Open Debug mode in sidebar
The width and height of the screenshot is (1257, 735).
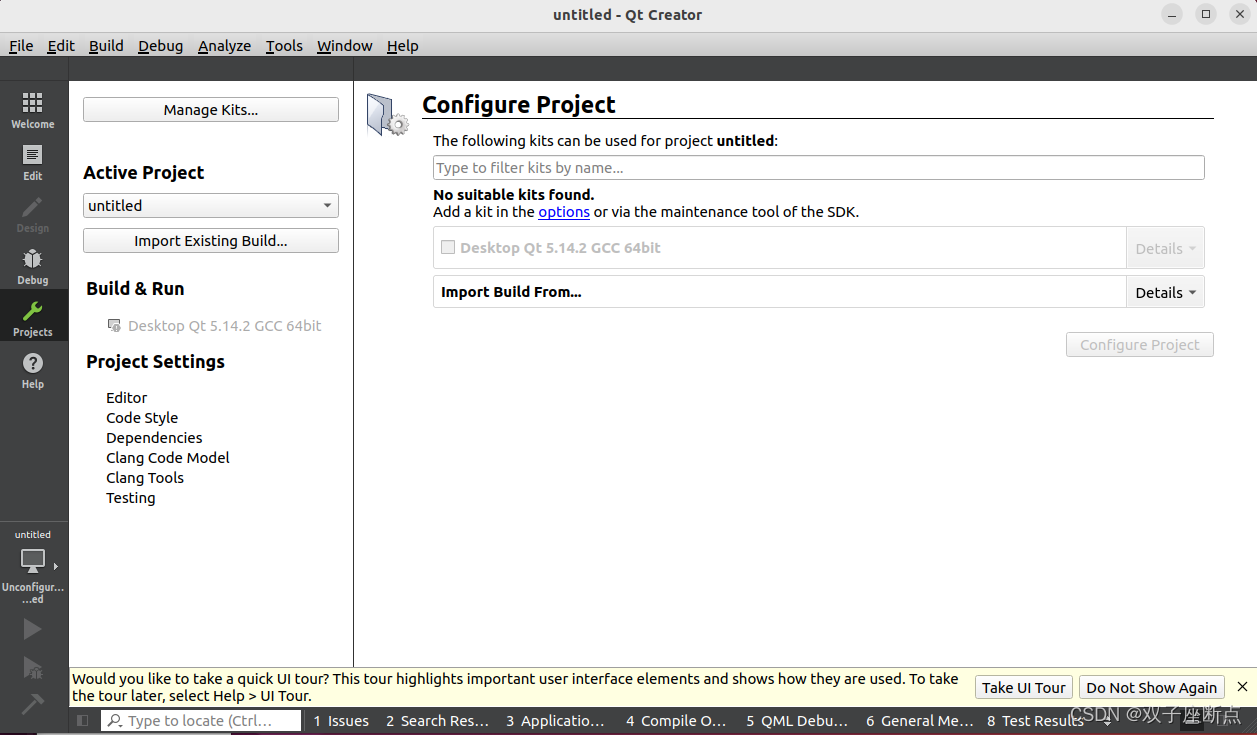coord(33,266)
